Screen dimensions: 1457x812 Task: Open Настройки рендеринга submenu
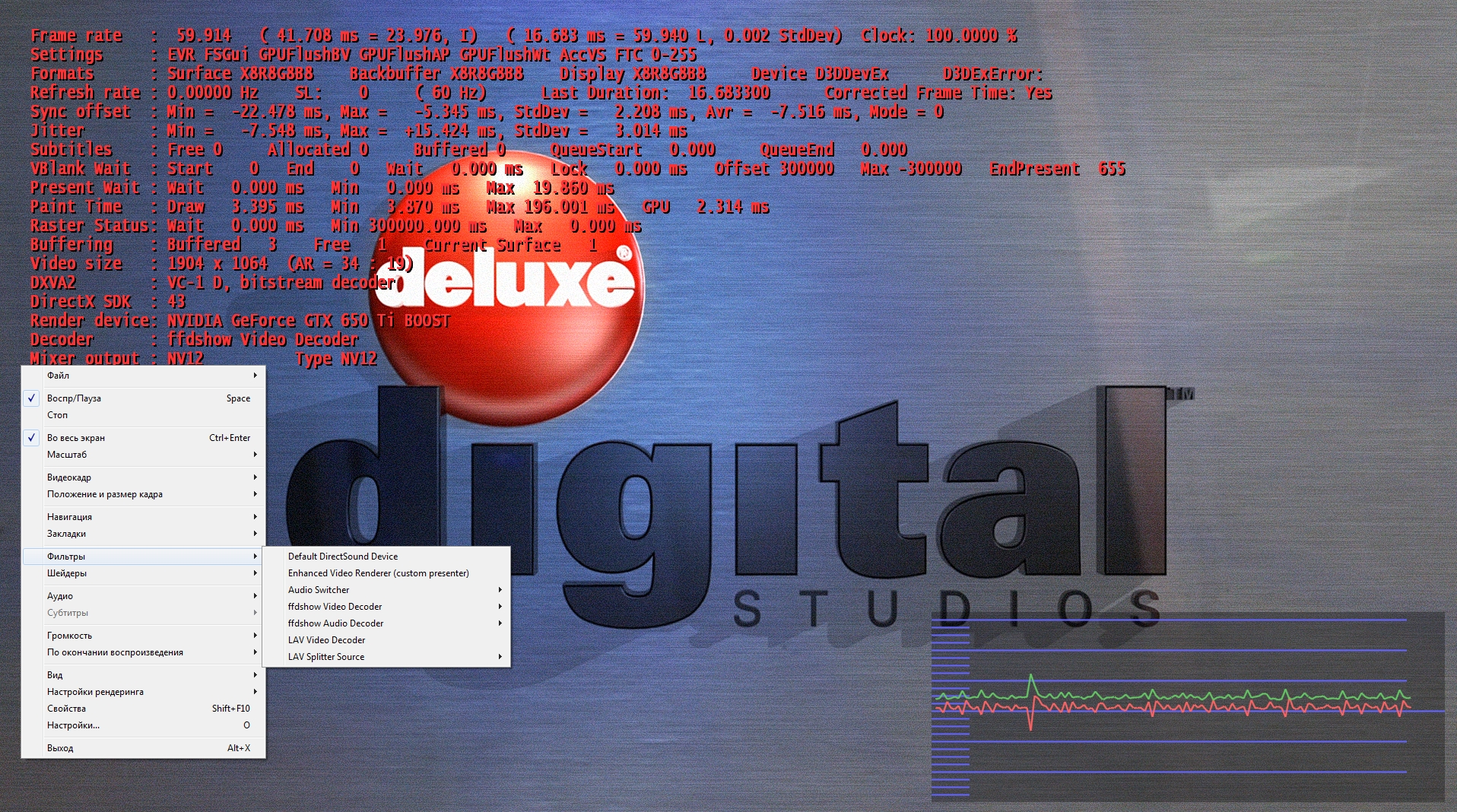[96, 692]
